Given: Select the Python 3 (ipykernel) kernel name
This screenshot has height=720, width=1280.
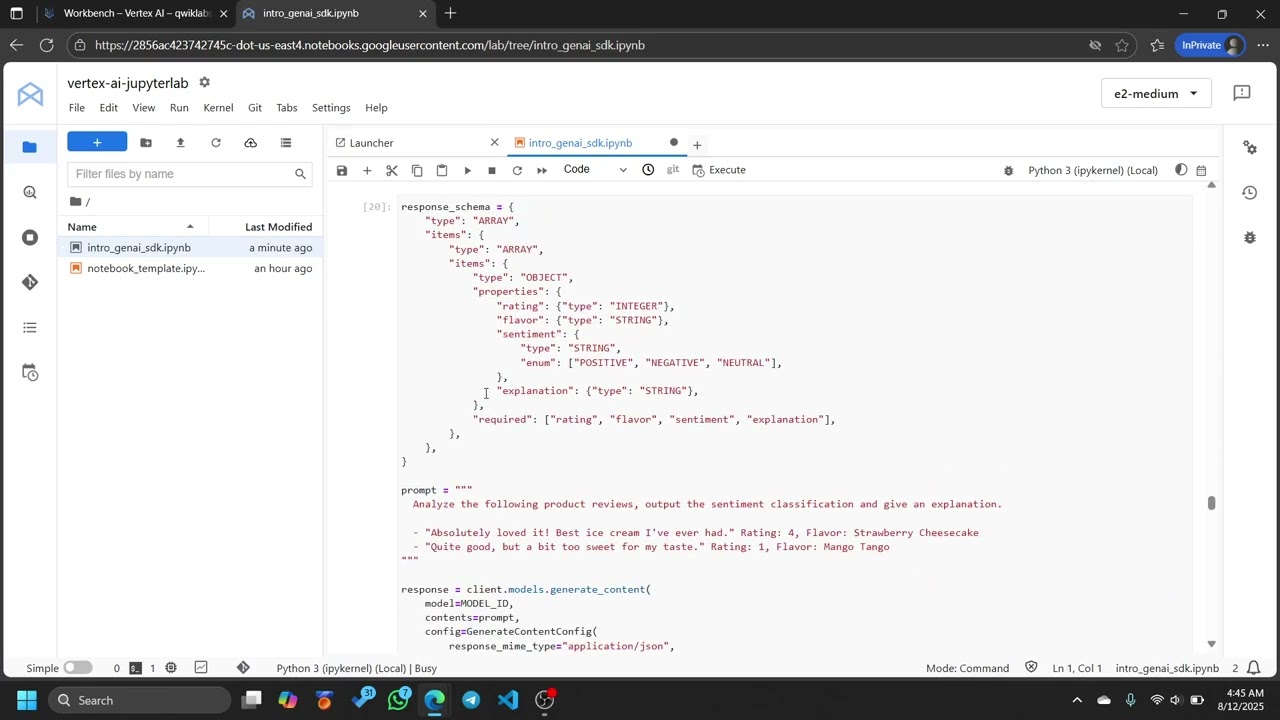Looking at the screenshot, I should (x=1093, y=170).
